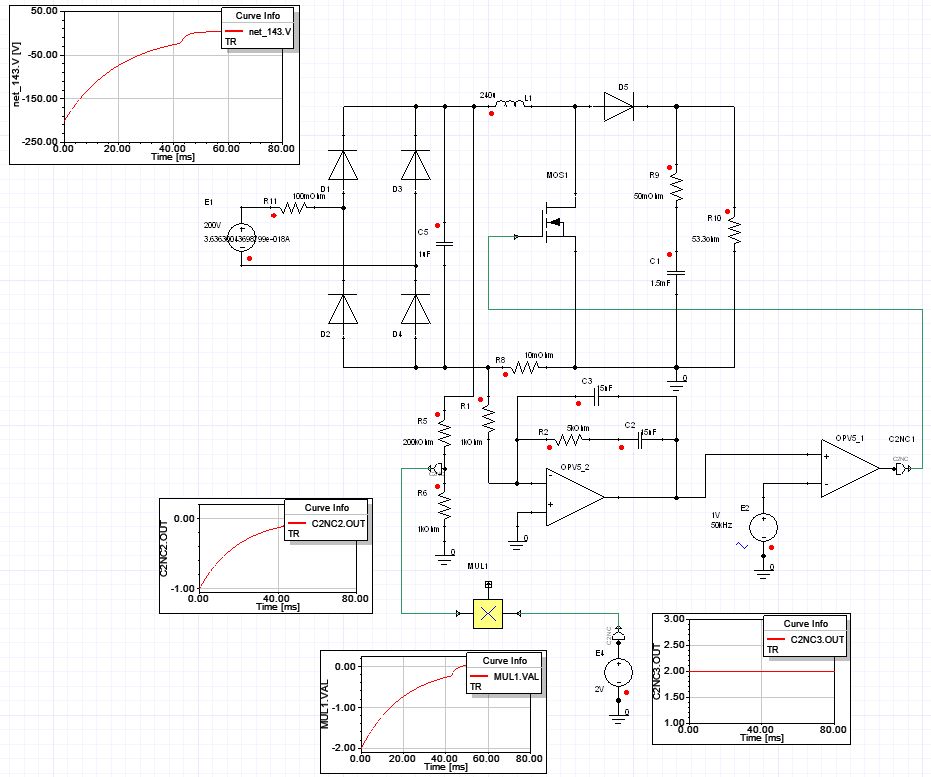Select capacitor C3 symbol
Image resolution: width=931 pixels, height=777 pixels.
597,397
